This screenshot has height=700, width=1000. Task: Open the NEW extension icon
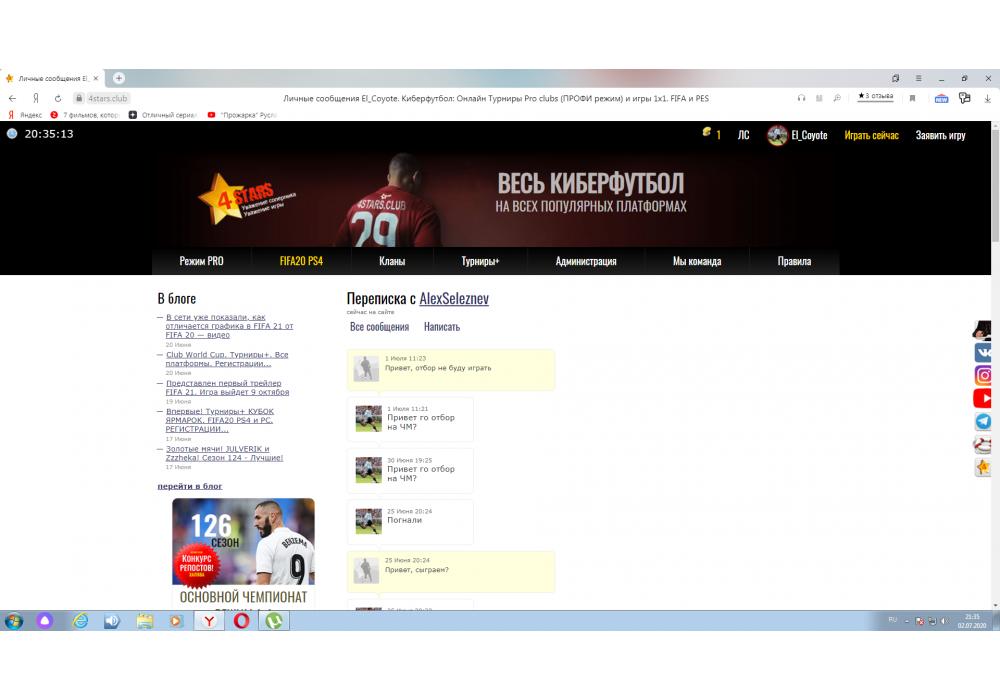point(941,98)
